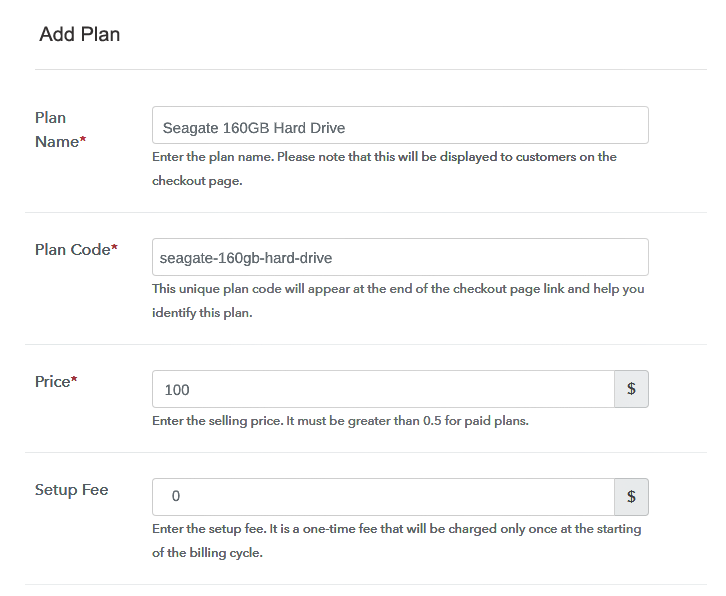Select the Setup Fee input field
Image resolution: width=726 pixels, height=596 pixels.
383,496
